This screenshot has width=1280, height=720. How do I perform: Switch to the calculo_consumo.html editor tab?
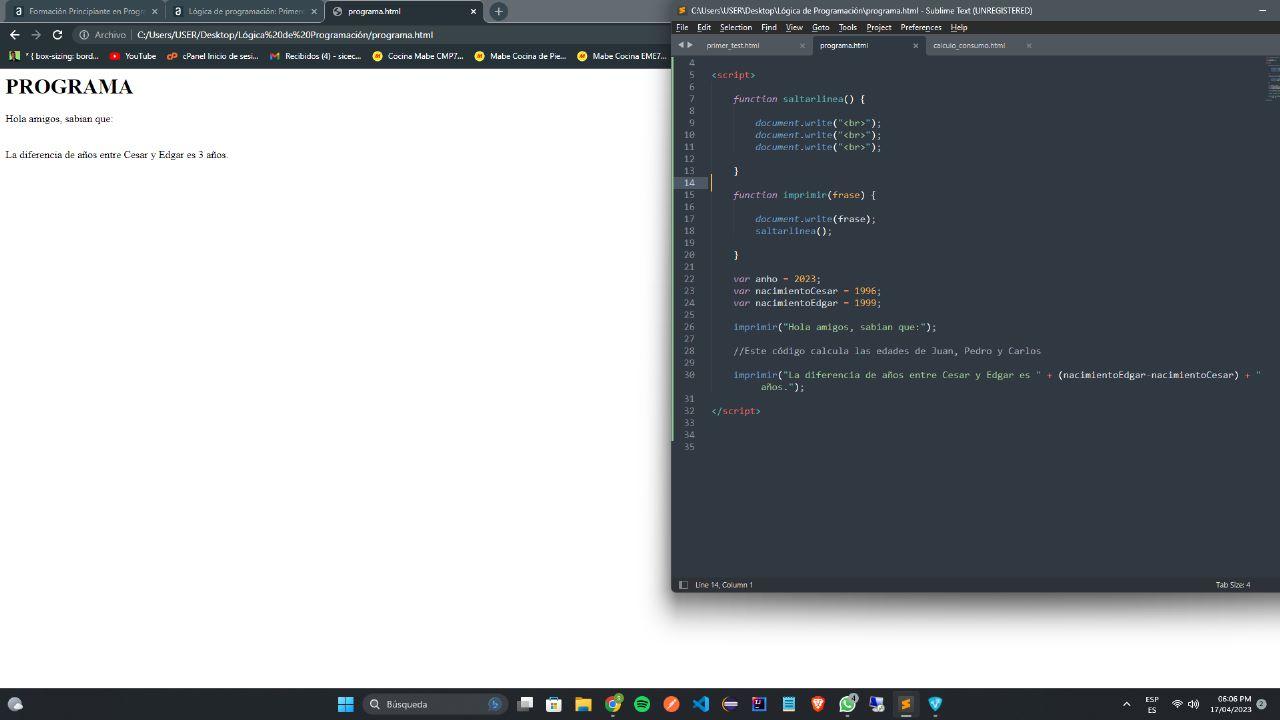(969, 45)
